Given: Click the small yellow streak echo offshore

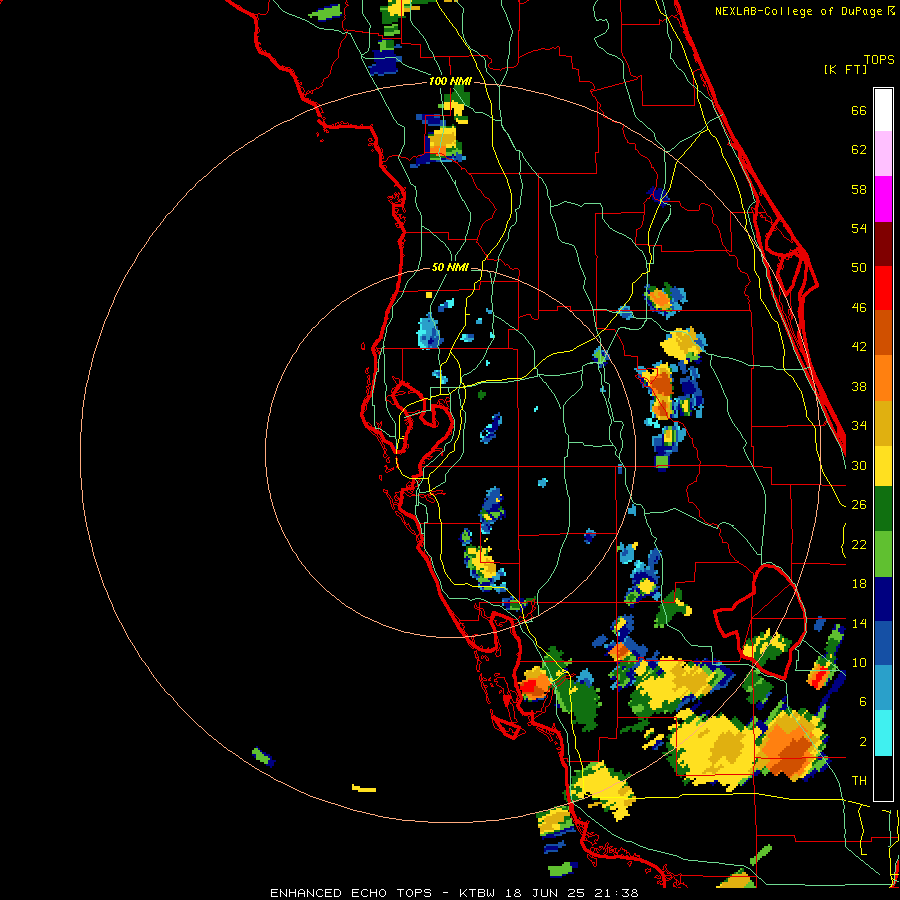Looking at the screenshot, I should click(364, 788).
